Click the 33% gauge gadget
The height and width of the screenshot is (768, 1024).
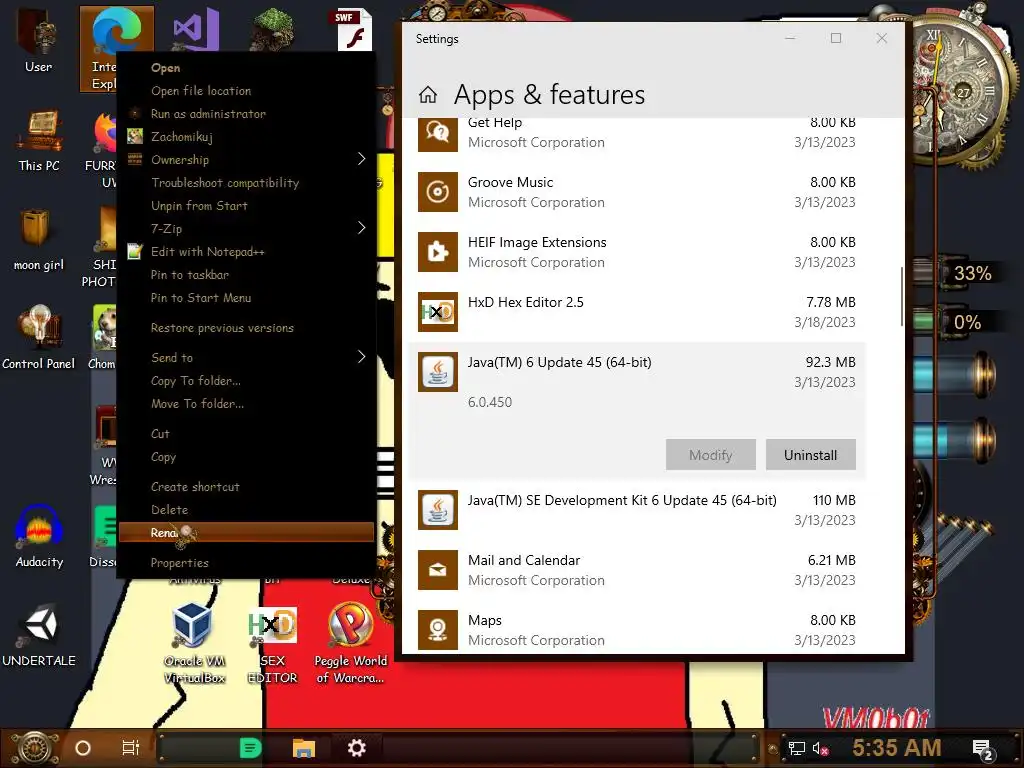pos(972,273)
